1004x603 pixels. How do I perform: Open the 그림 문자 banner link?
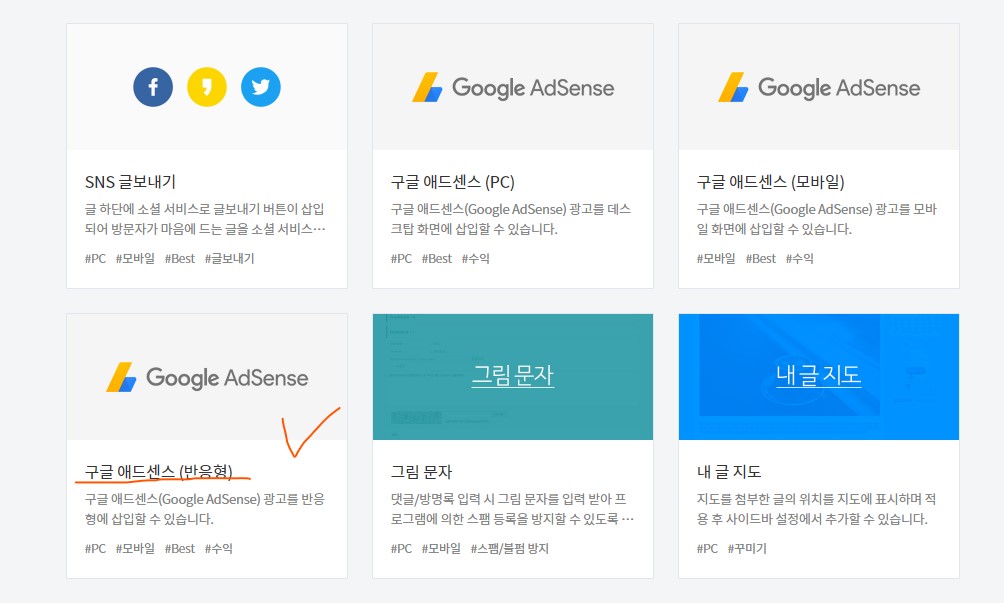point(513,375)
